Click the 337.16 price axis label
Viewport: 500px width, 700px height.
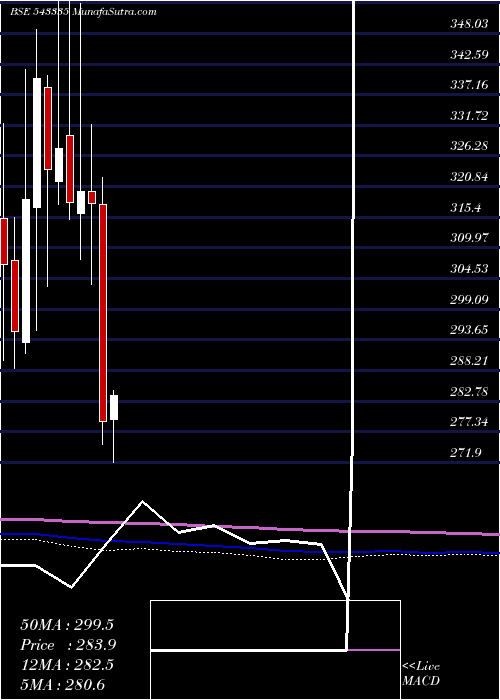[x=470, y=85]
